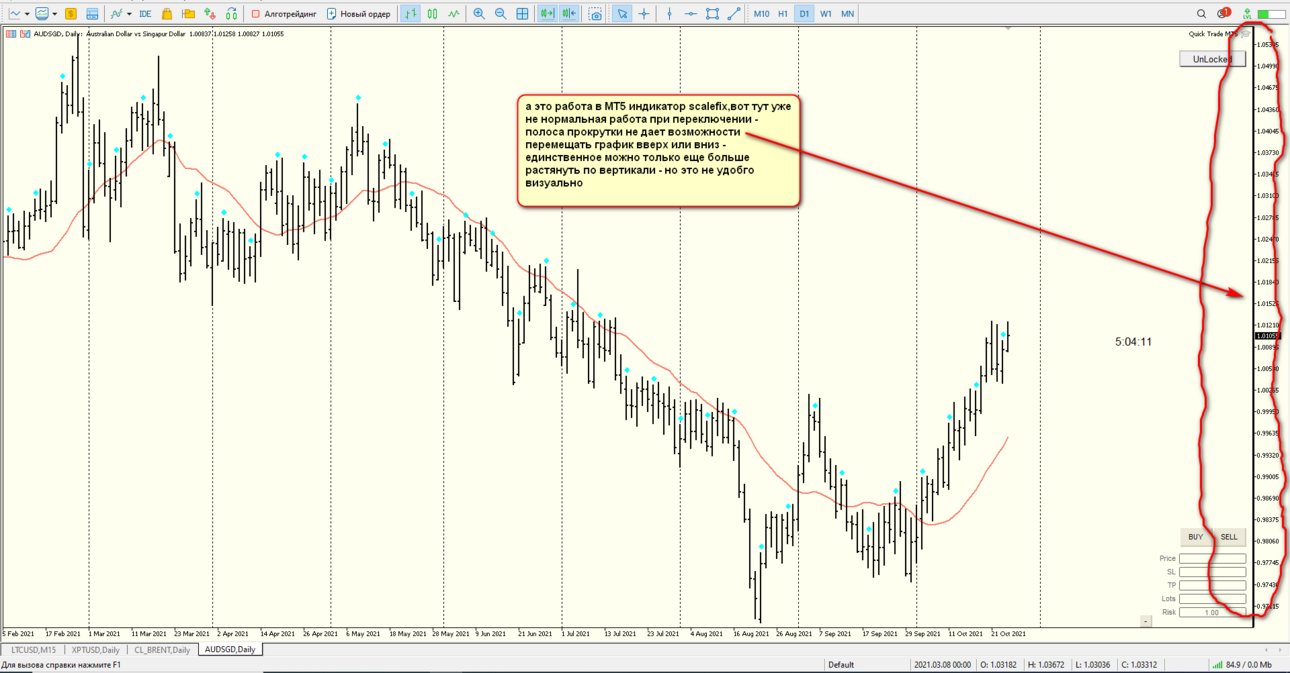This screenshot has height=673, width=1290.
Task: Click the green LVL icon
Action: pos(1247,14)
